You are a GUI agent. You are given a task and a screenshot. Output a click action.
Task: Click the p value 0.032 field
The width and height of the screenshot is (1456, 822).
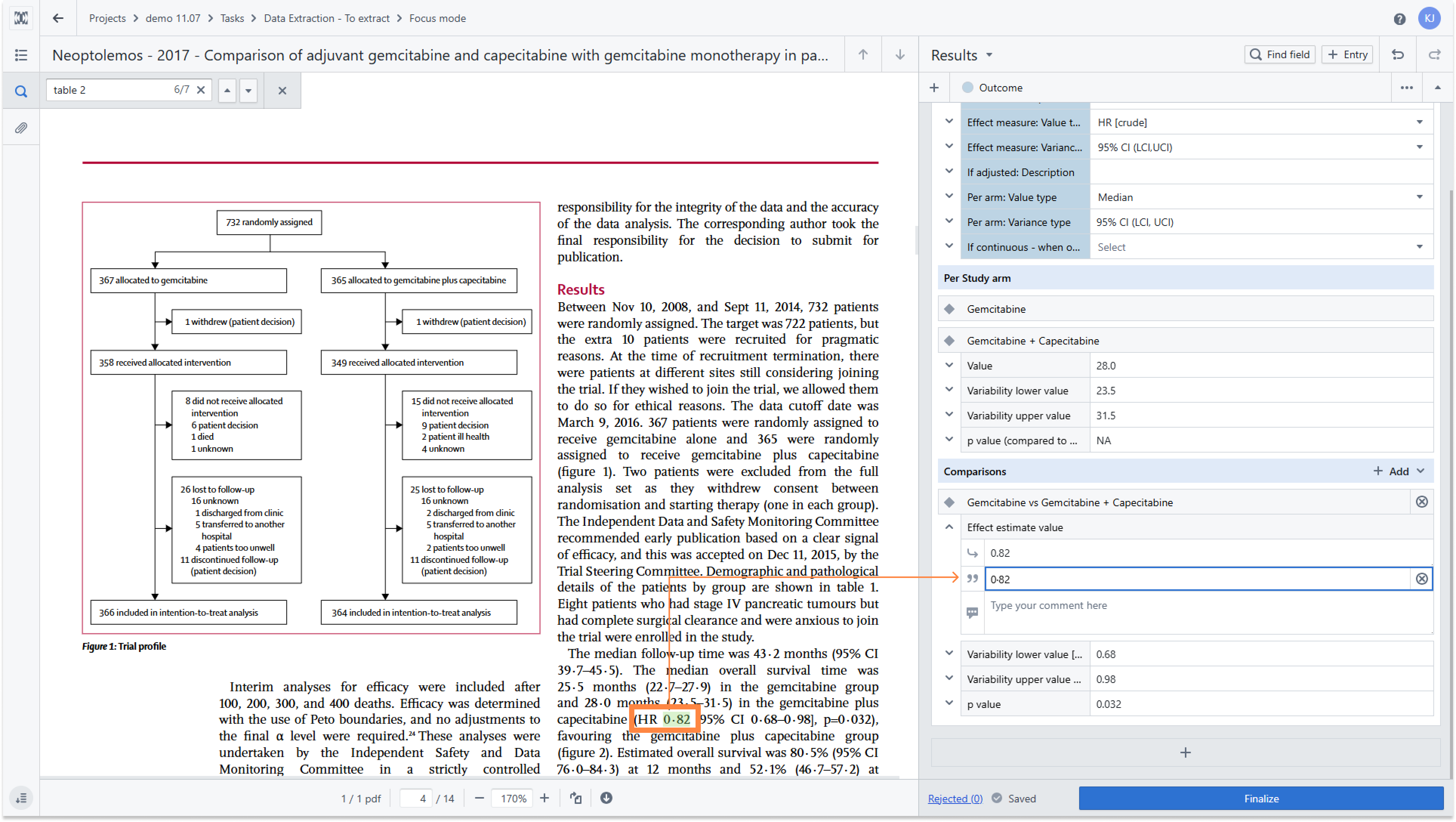(x=1262, y=704)
